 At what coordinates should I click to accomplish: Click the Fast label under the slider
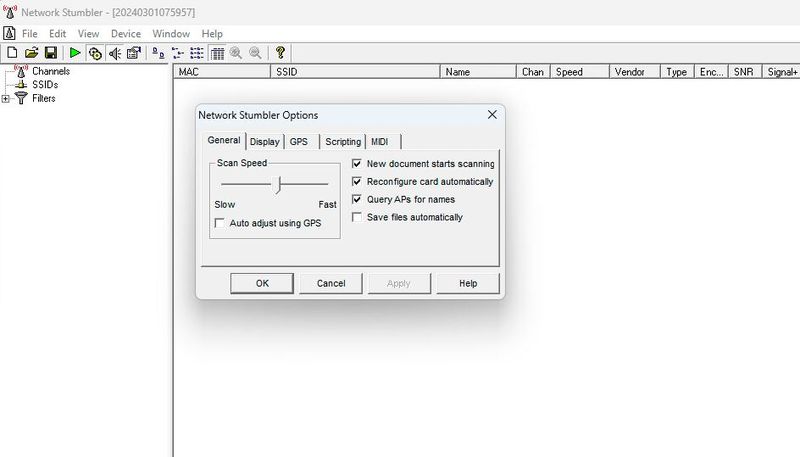pyautogui.click(x=328, y=205)
